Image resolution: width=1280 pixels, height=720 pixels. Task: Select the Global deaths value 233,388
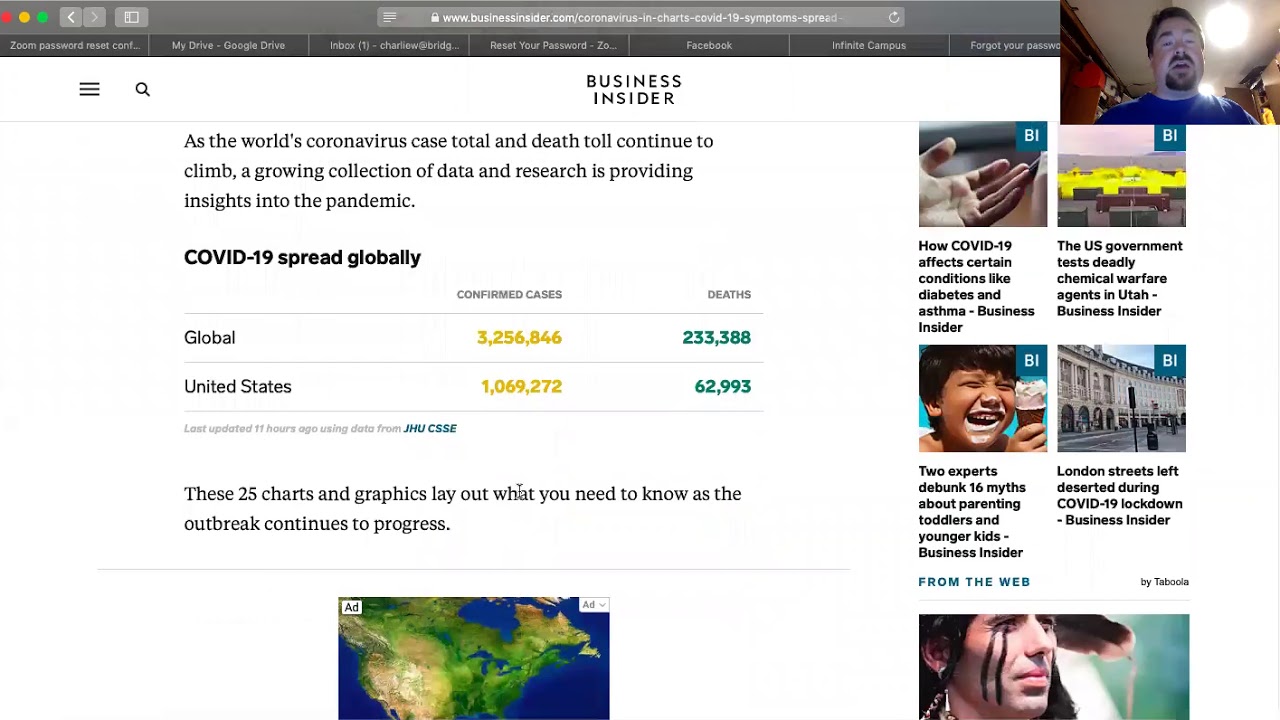[x=716, y=338]
